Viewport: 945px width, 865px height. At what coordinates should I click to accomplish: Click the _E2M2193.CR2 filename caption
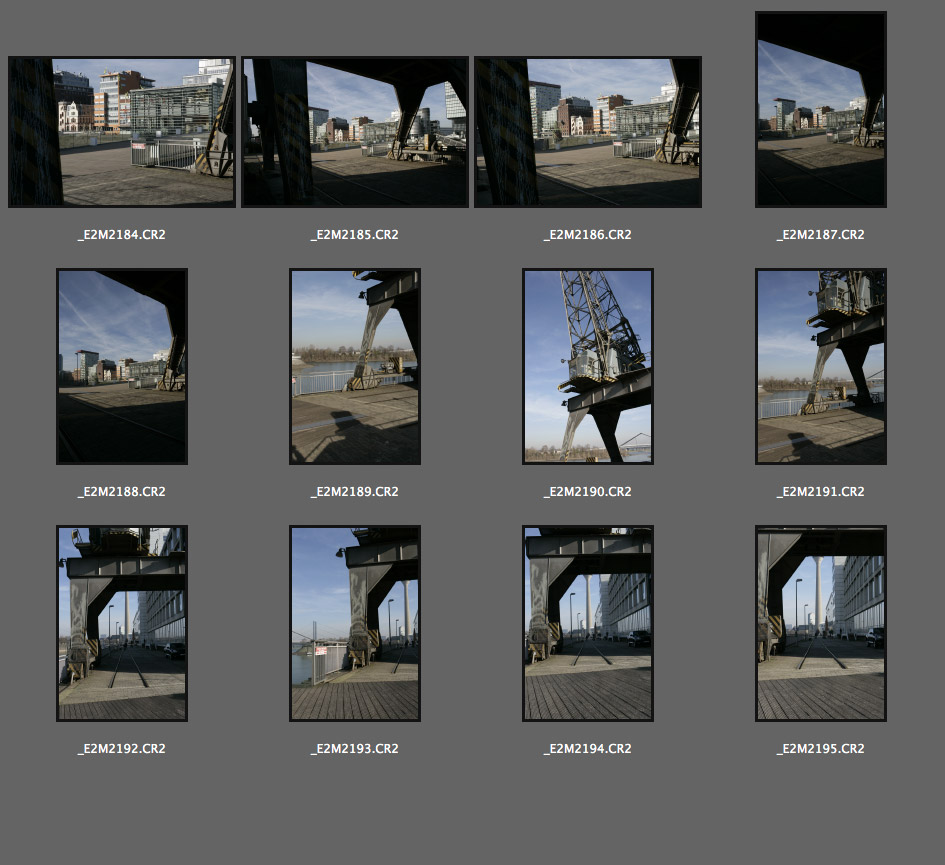[355, 749]
